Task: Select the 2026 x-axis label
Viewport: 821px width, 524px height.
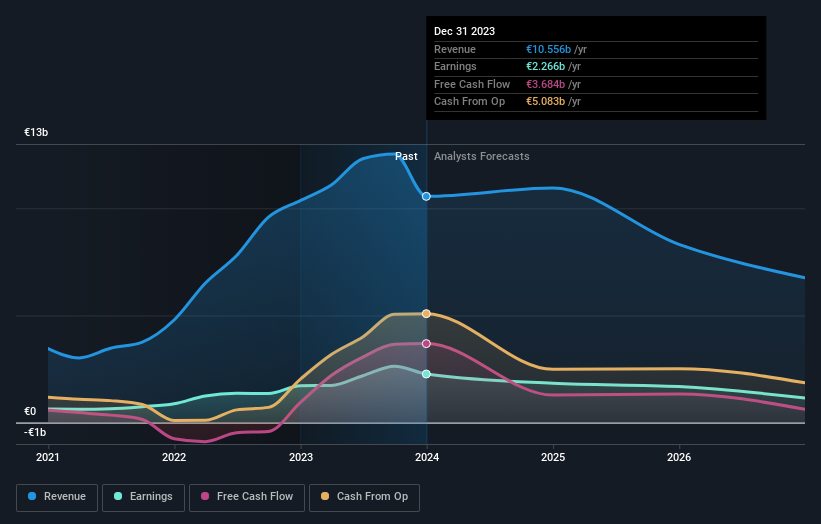Action: [x=679, y=457]
